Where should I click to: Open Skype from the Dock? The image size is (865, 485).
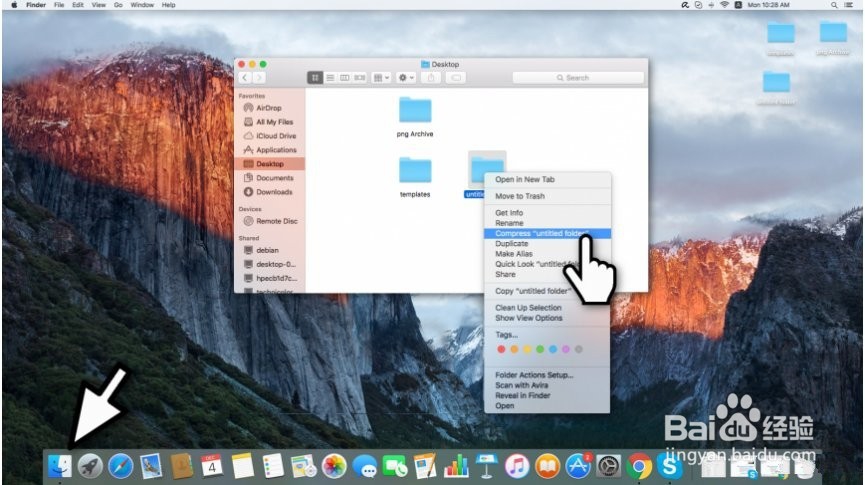point(669,467)
